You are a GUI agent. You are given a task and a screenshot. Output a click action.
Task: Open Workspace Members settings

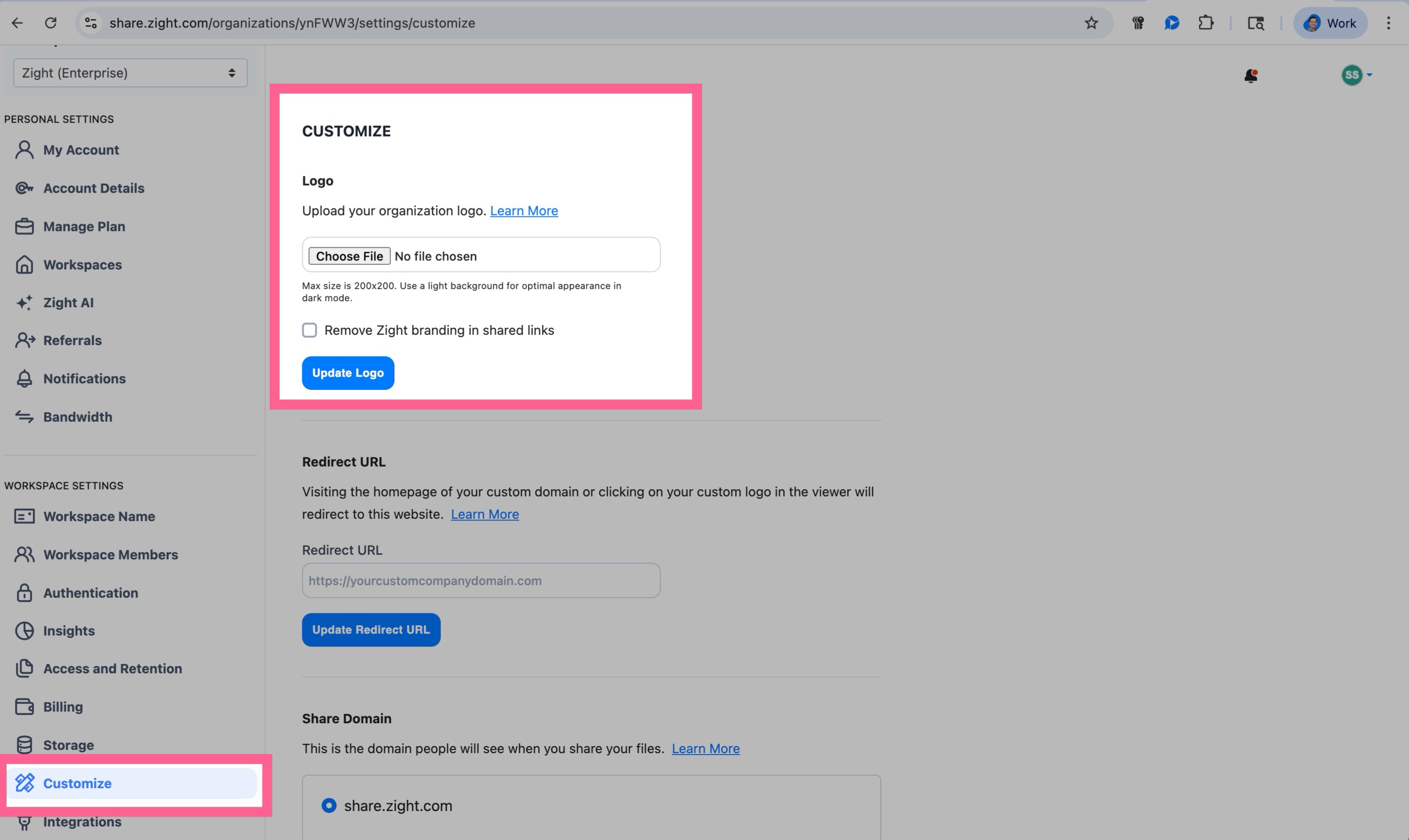pos(110,555)
